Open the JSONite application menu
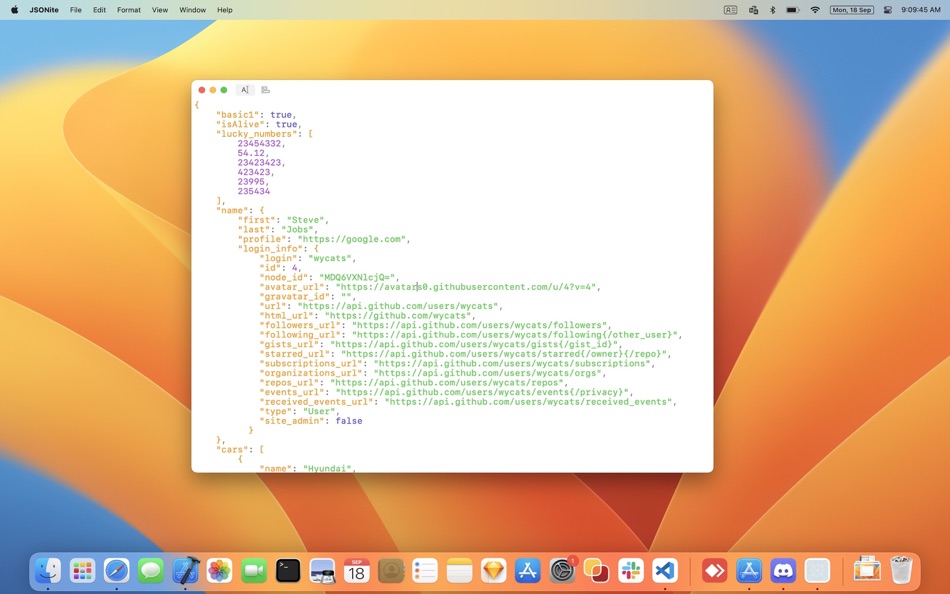 (44, 10)
